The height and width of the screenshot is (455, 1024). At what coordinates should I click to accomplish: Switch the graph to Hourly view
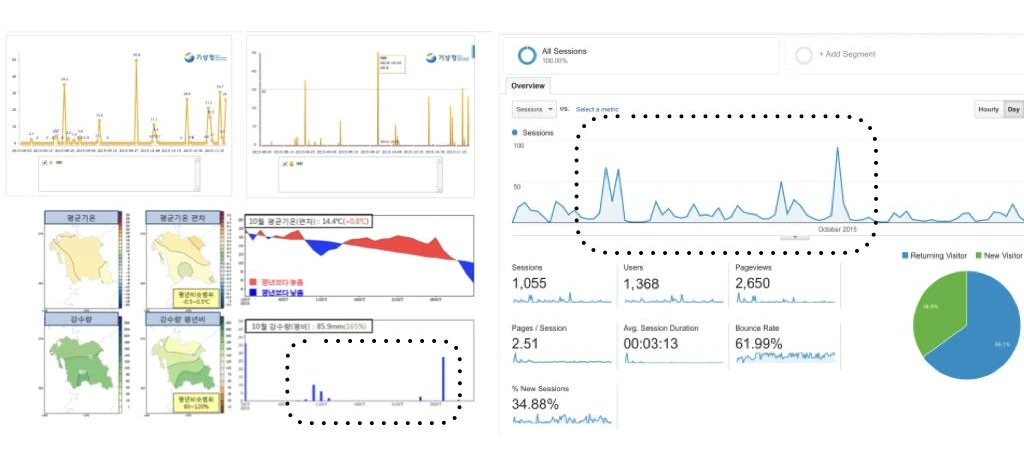988,110
